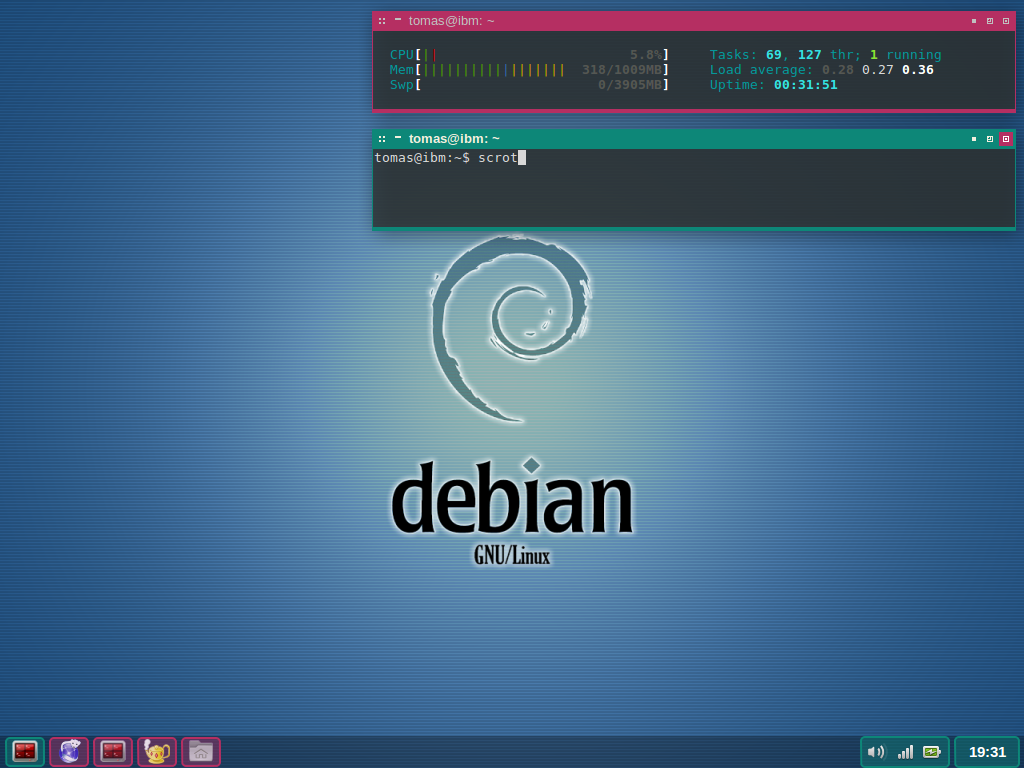Click the pink title bar text tomas@ibm: ~
1024x768 pixels.
tap(451, 21)
